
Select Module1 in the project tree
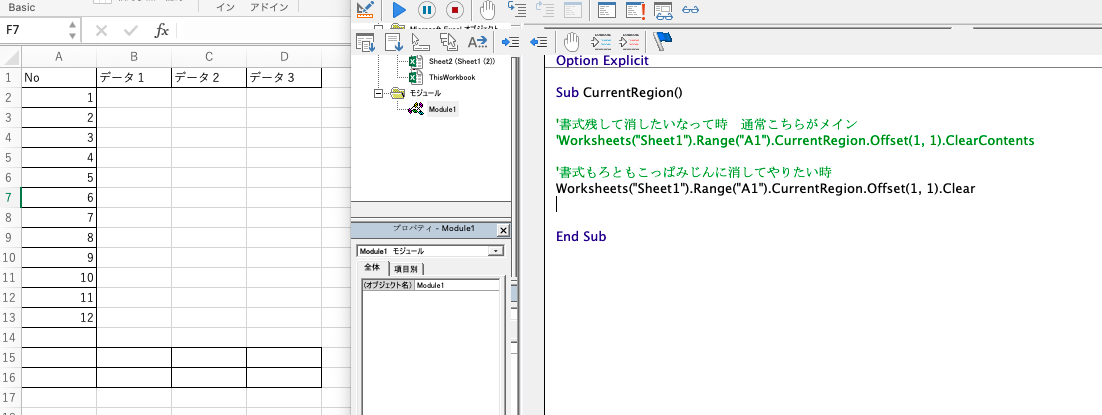(x=443, y=109)
